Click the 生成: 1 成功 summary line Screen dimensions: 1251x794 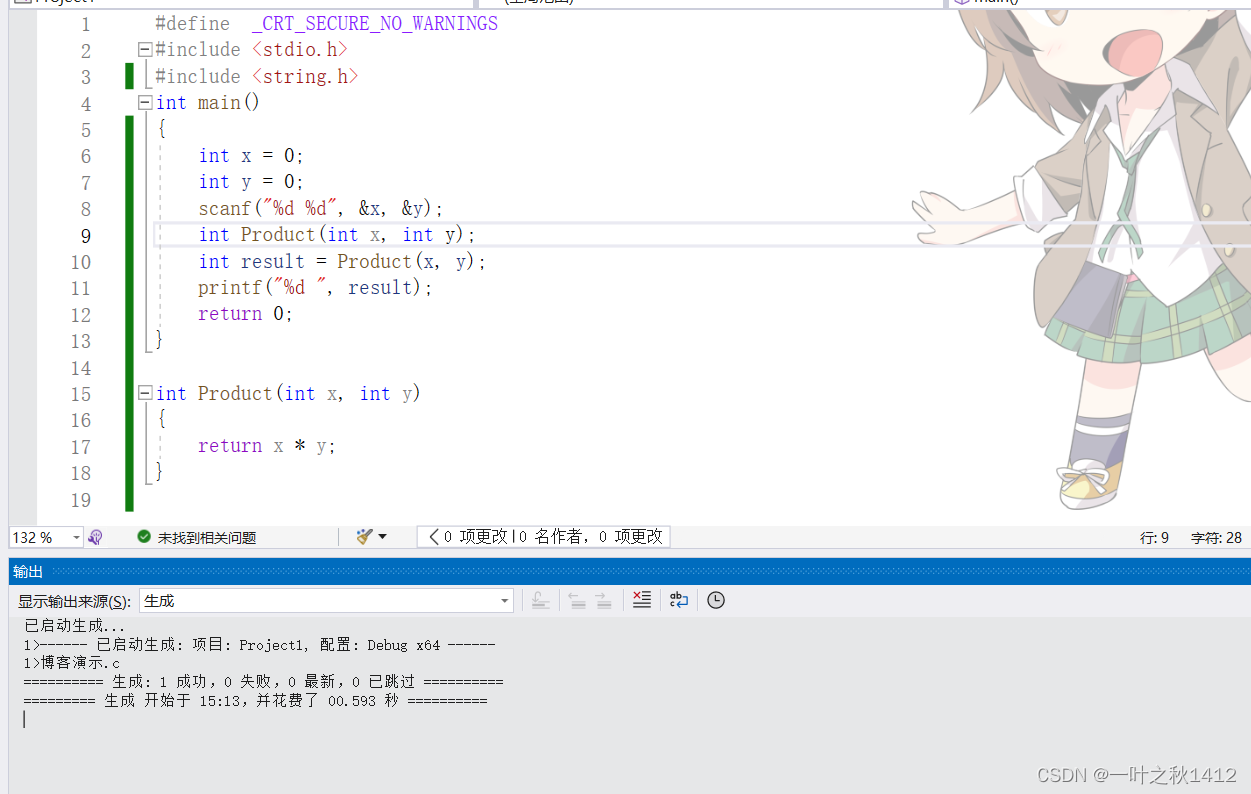pos(263,682)
